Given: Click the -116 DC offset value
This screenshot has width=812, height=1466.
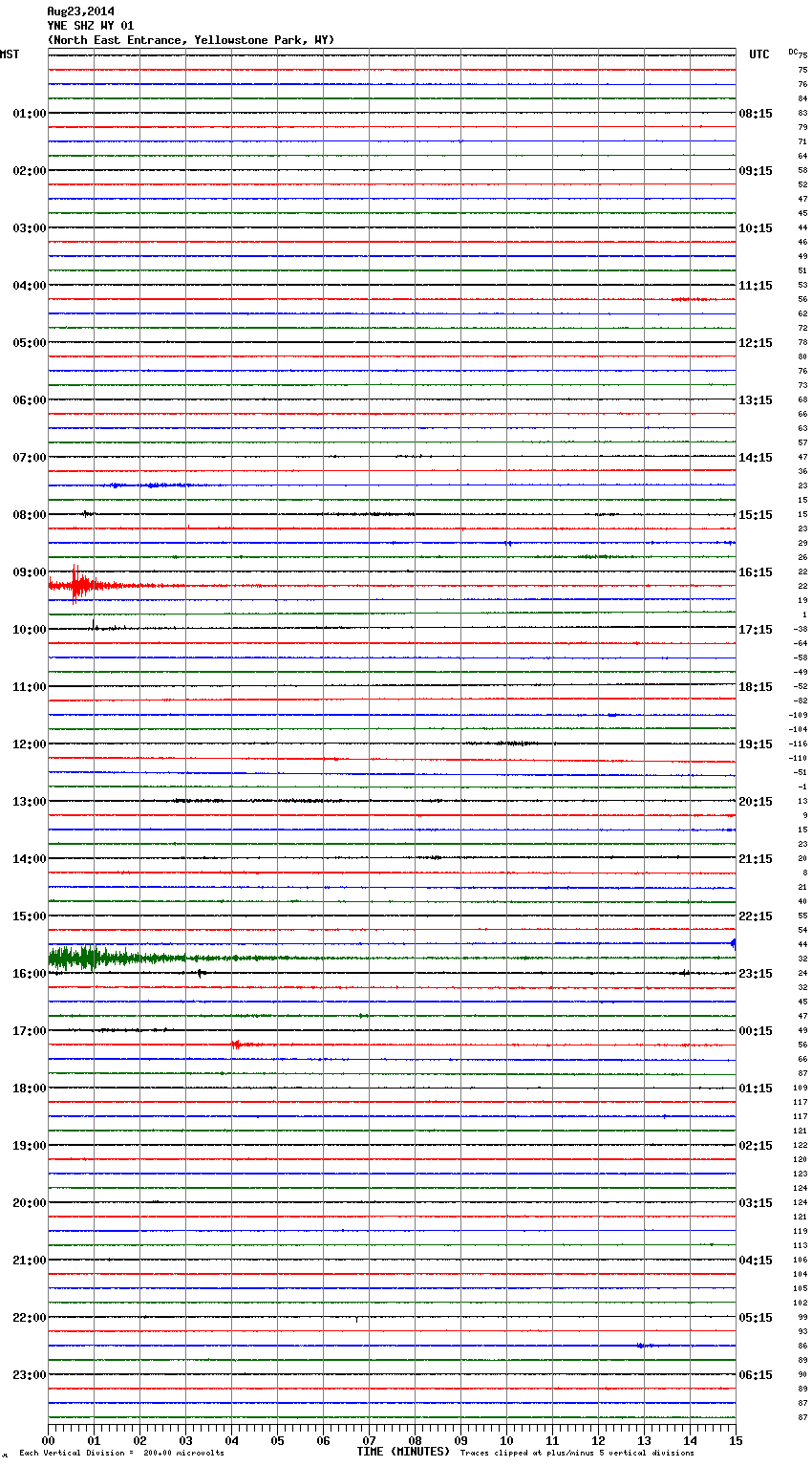Looking at the screenshot, I should pos(798,744).
